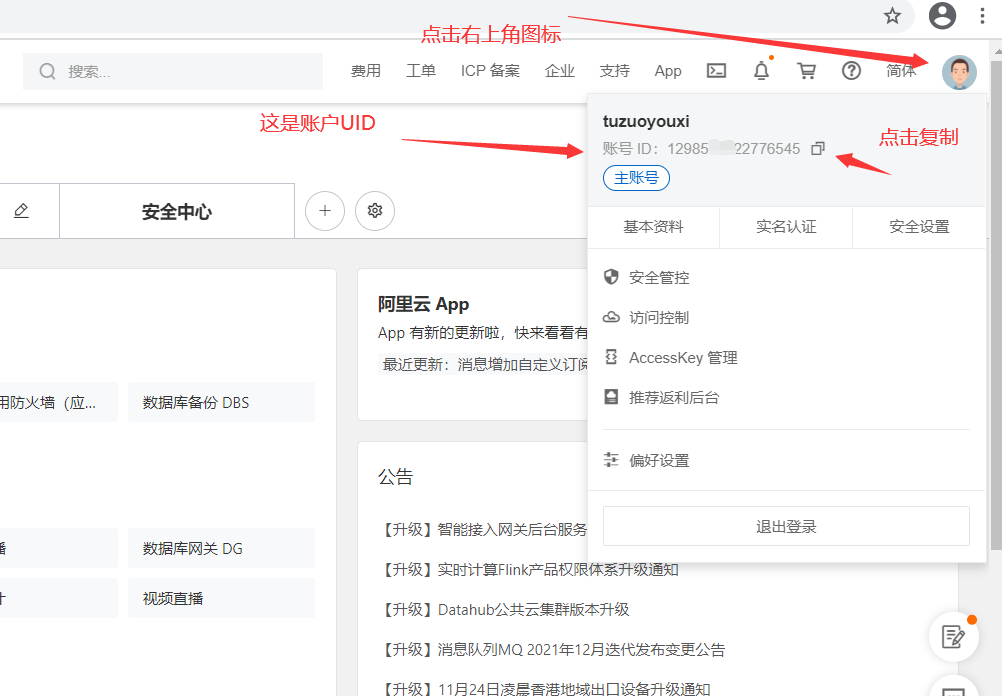The width and height of the screenshot is (1002, 696).
Task: Click the pencil edit icon tab
Action: [x=21, y=210]
